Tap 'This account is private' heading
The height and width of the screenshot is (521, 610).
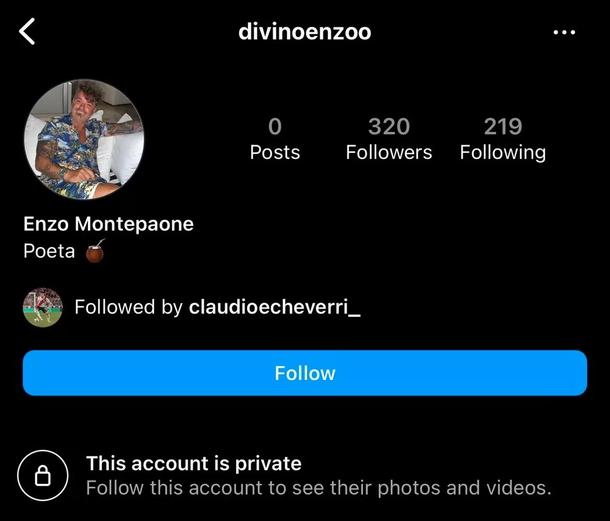[x=194, y=463]
